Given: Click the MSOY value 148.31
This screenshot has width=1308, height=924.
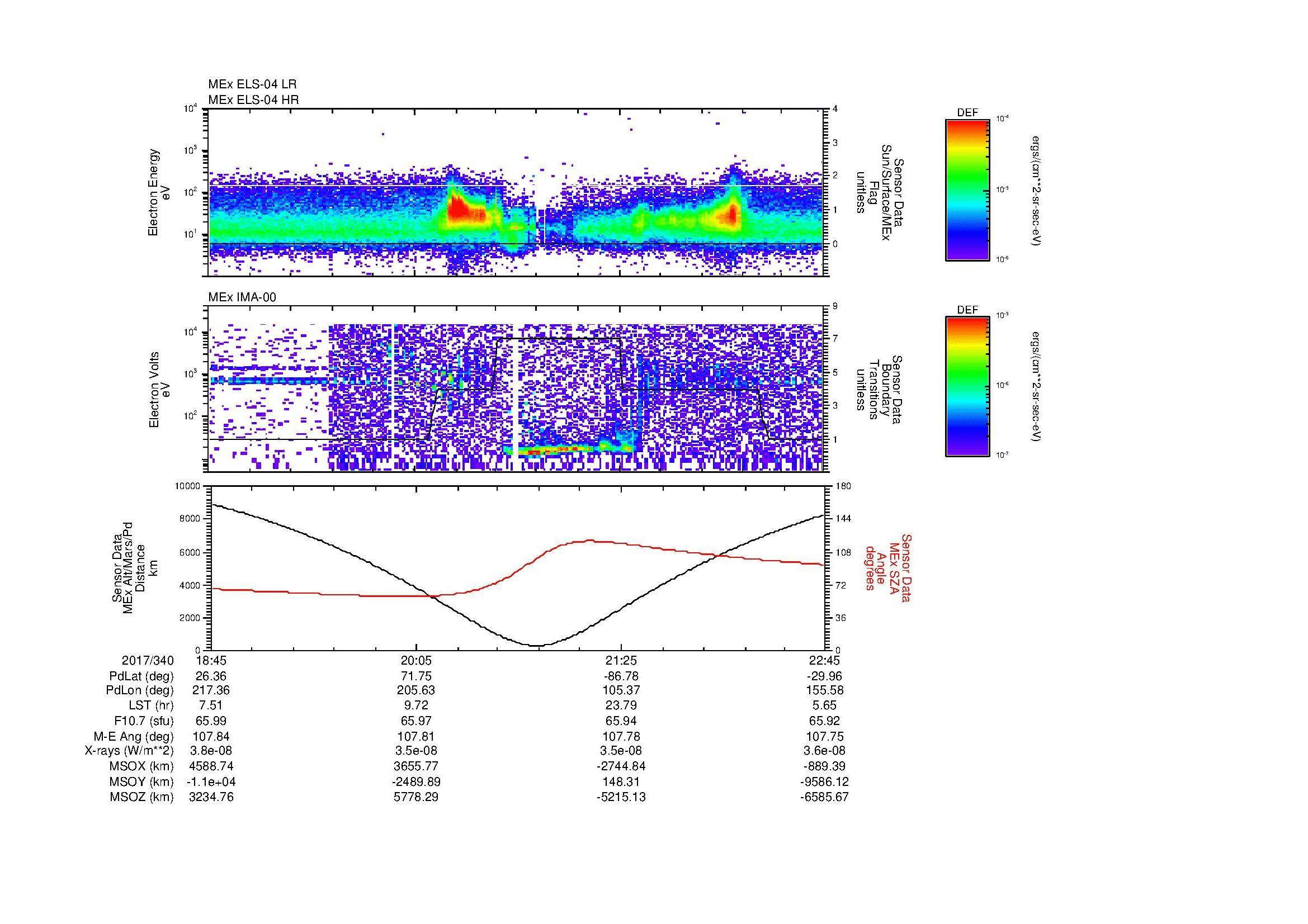Looking at the screenshot, I should click(621, 781).
